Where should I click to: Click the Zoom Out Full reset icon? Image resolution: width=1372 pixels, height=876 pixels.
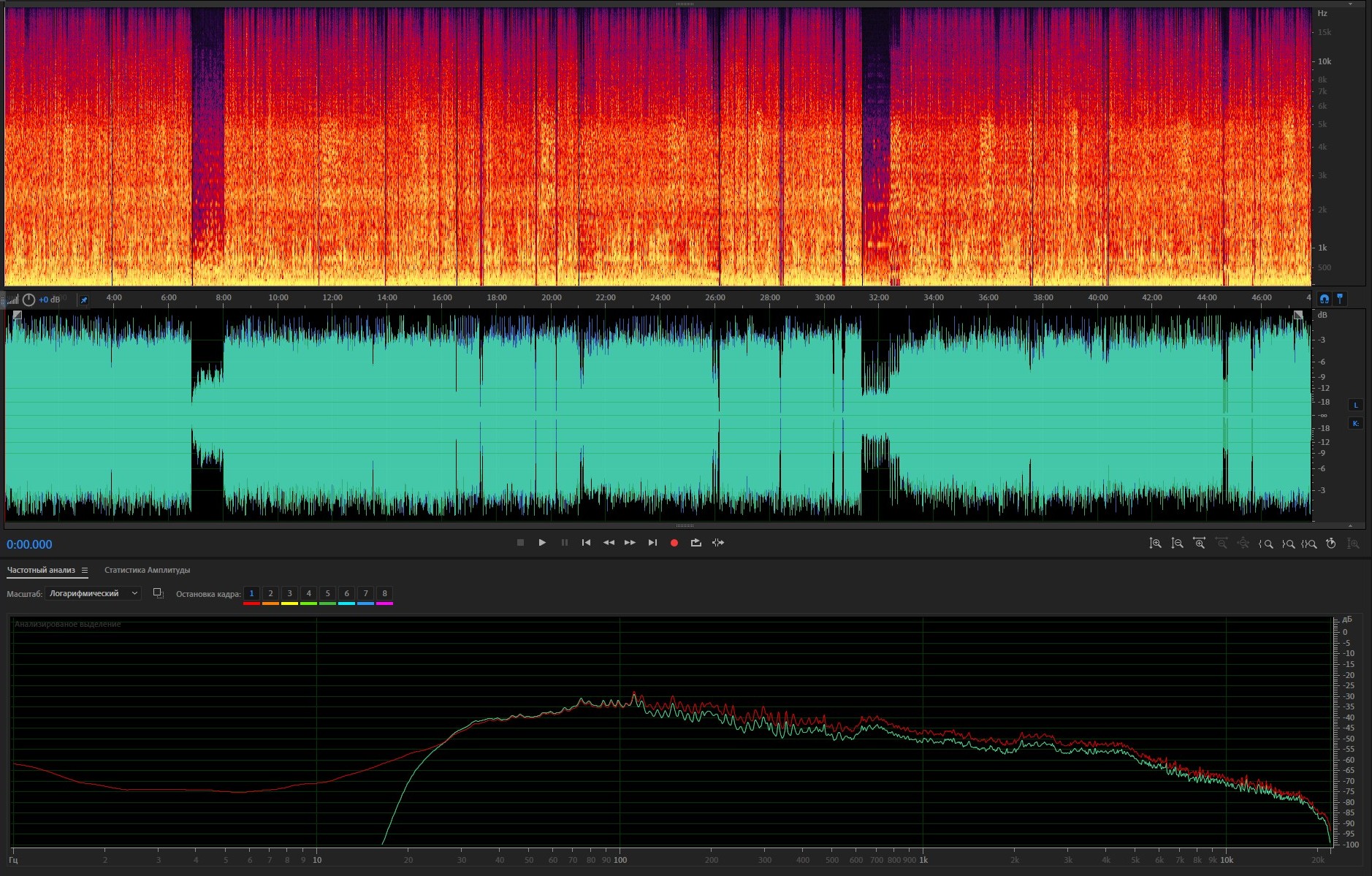click(x=1243, y=544)
